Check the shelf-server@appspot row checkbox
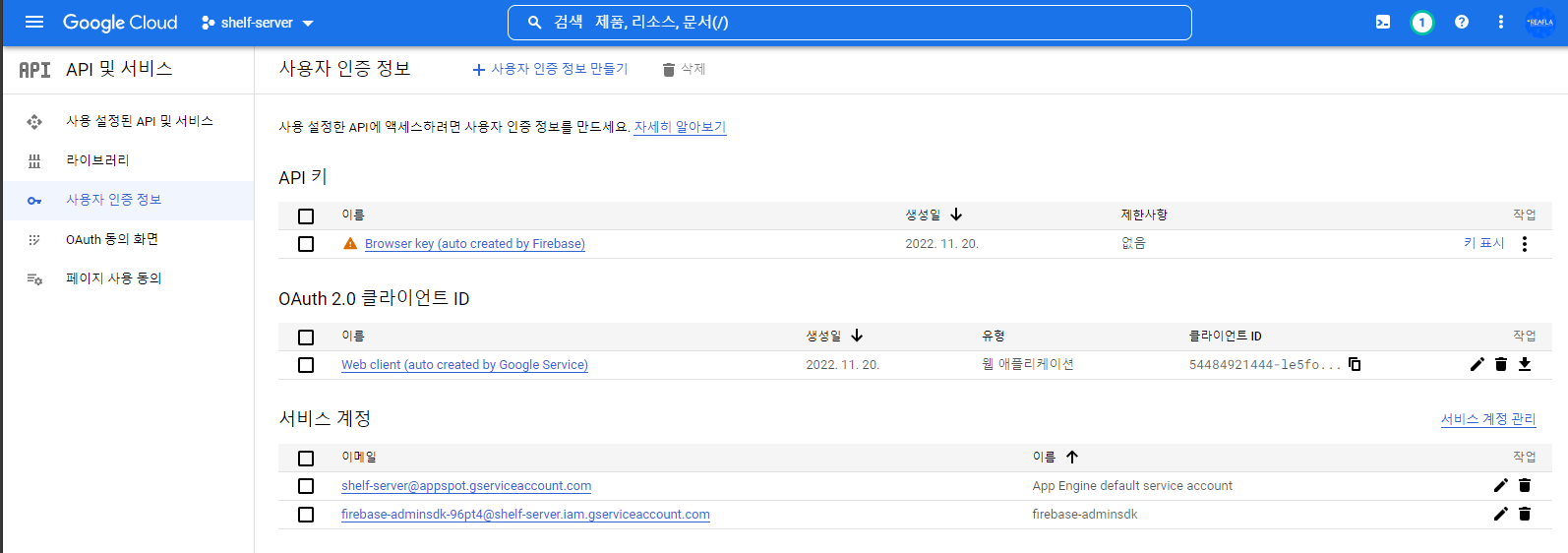Viewport: 1568px width, 553px height. coord(306,486)
